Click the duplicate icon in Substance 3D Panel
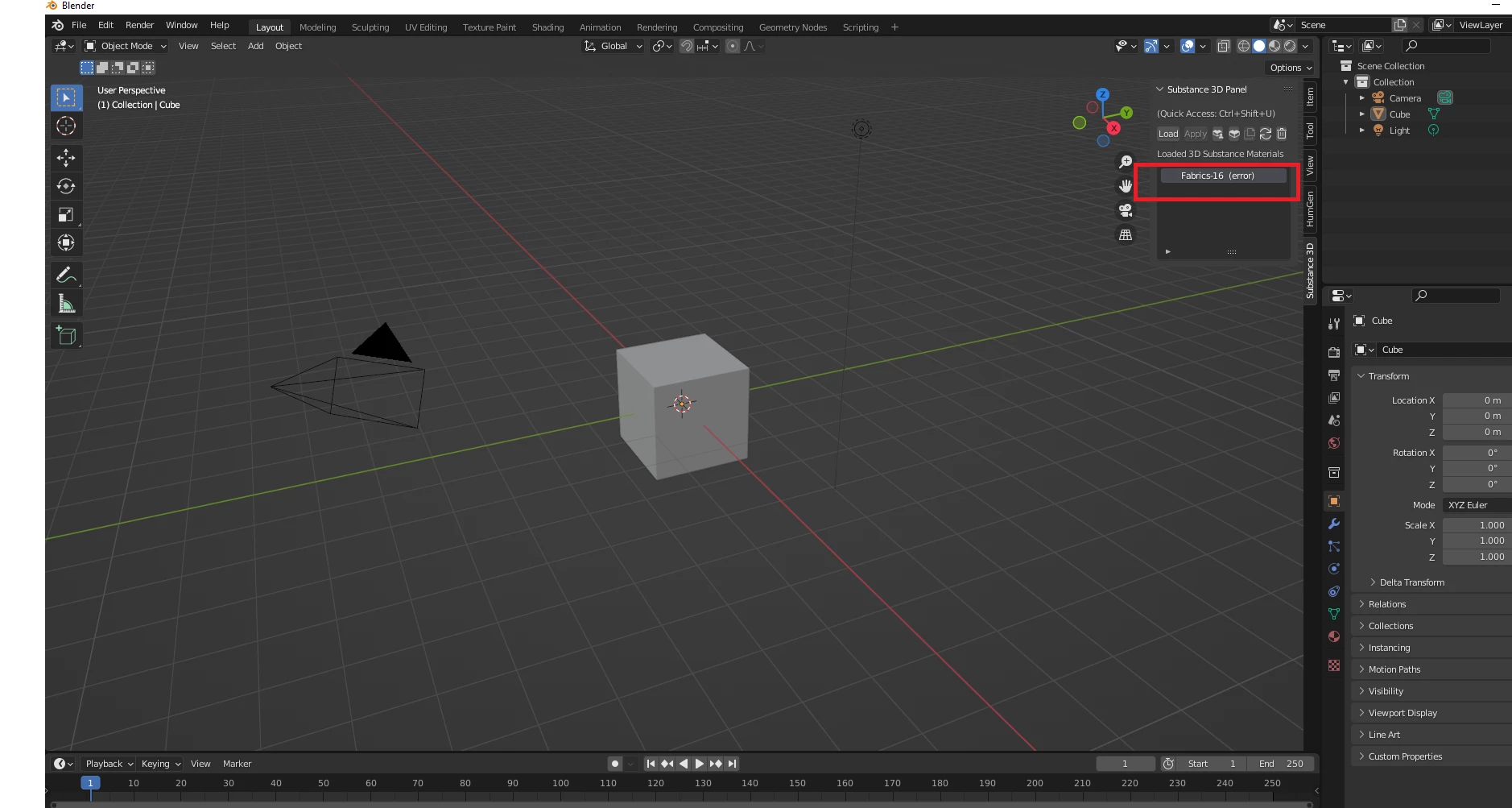The image size is (1512, 808). click(1250, 134)
